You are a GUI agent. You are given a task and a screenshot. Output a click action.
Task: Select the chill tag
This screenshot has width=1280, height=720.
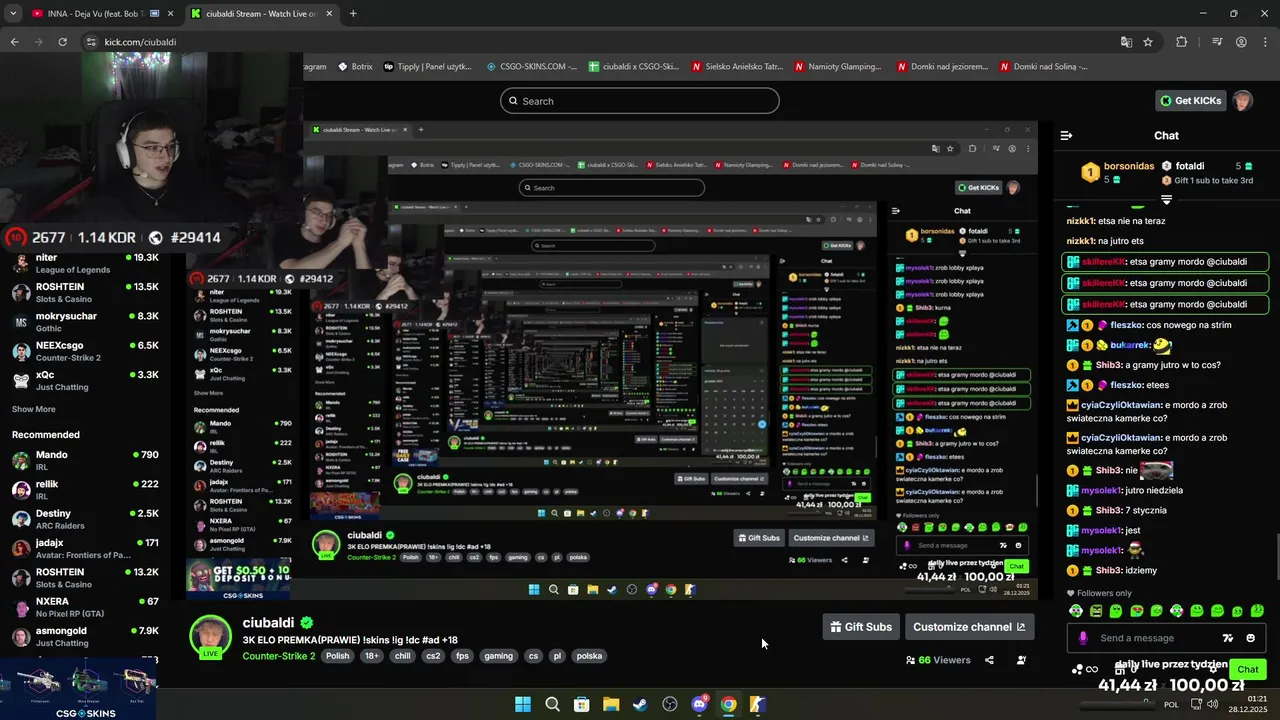click(403, 656)
